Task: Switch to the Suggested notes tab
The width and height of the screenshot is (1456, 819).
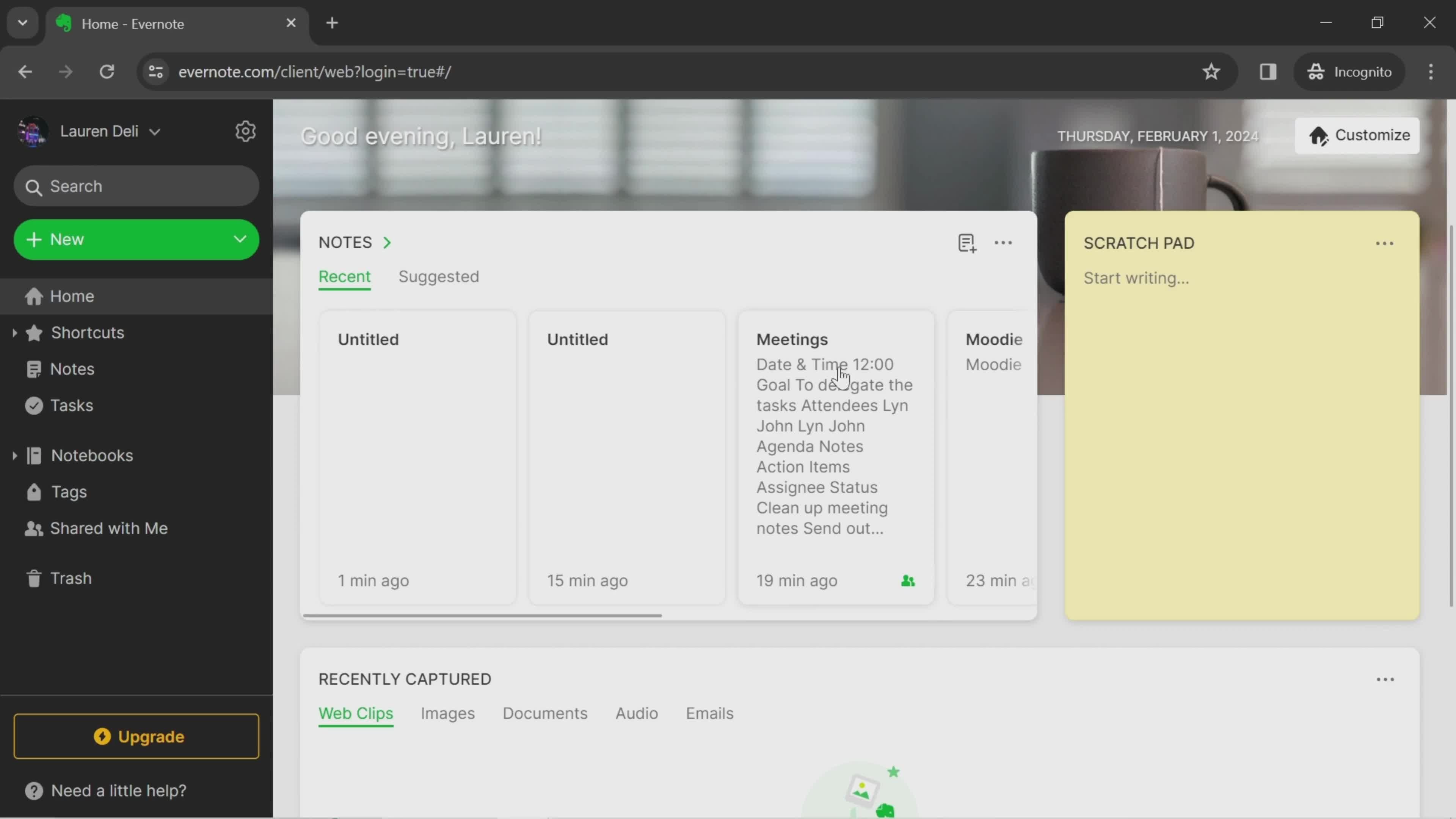Action: pos(438,276)
